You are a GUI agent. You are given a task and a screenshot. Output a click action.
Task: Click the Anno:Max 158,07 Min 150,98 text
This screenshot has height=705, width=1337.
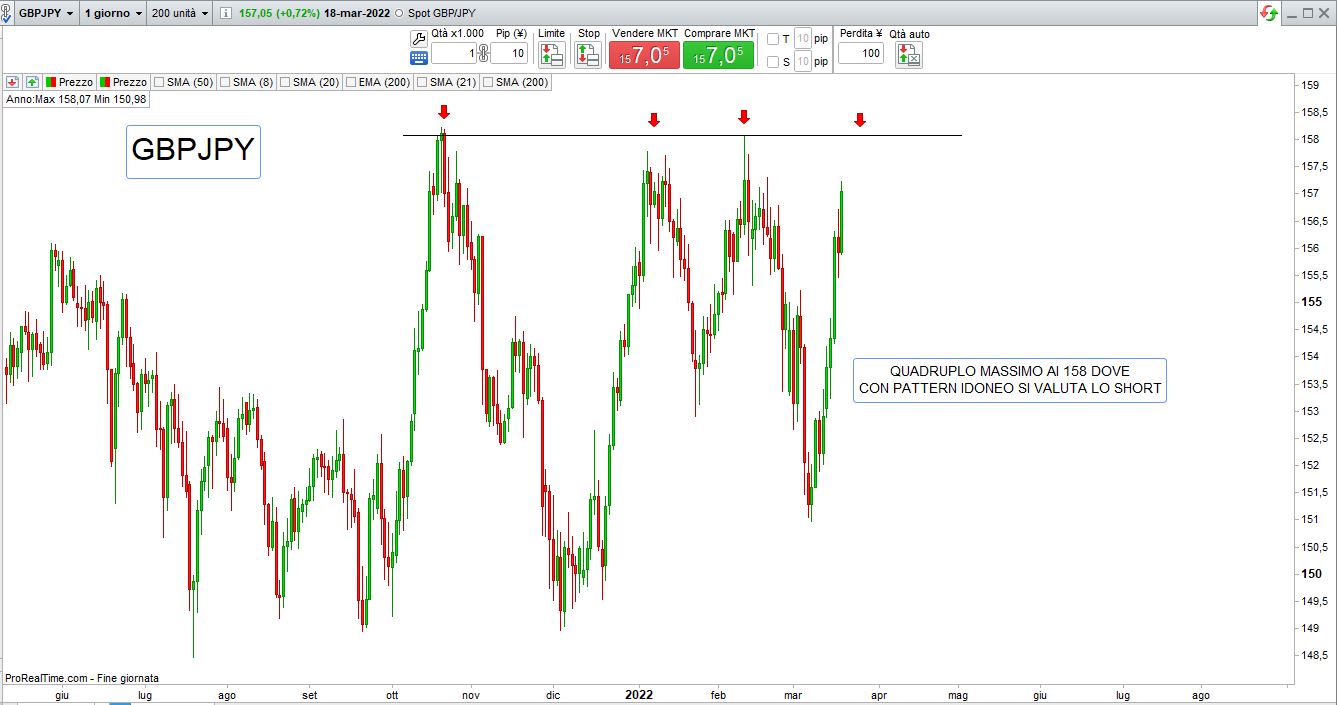(76, 99)
